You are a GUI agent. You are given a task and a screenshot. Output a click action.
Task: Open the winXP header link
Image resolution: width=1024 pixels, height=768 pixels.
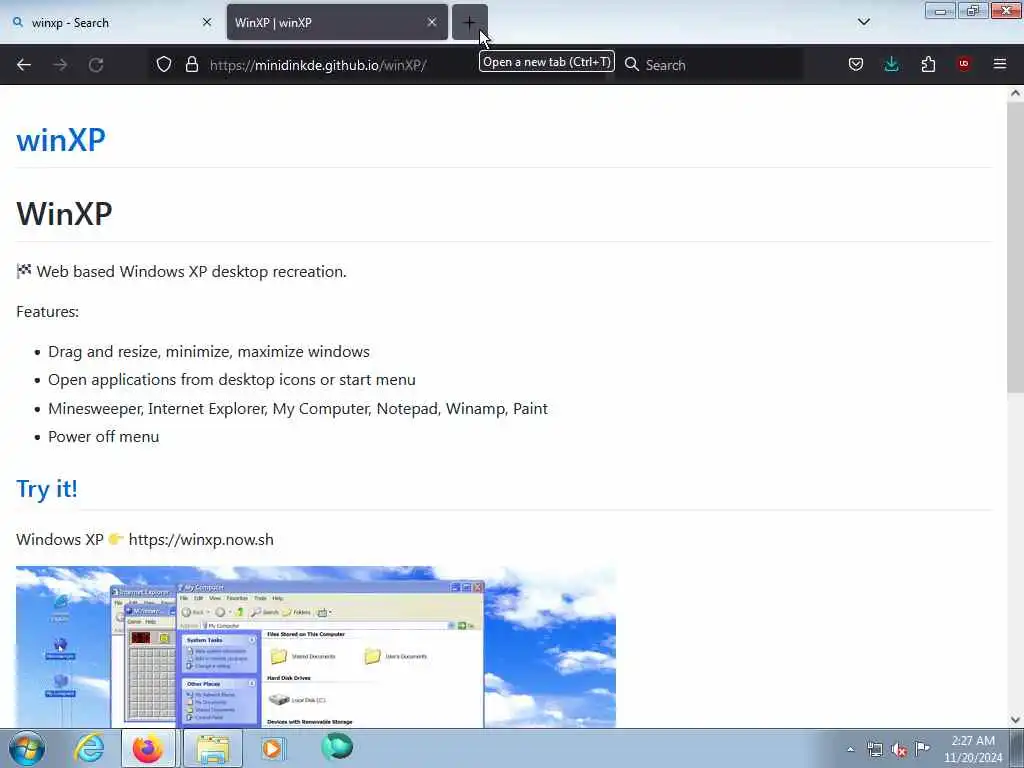[x=61, y=140]
